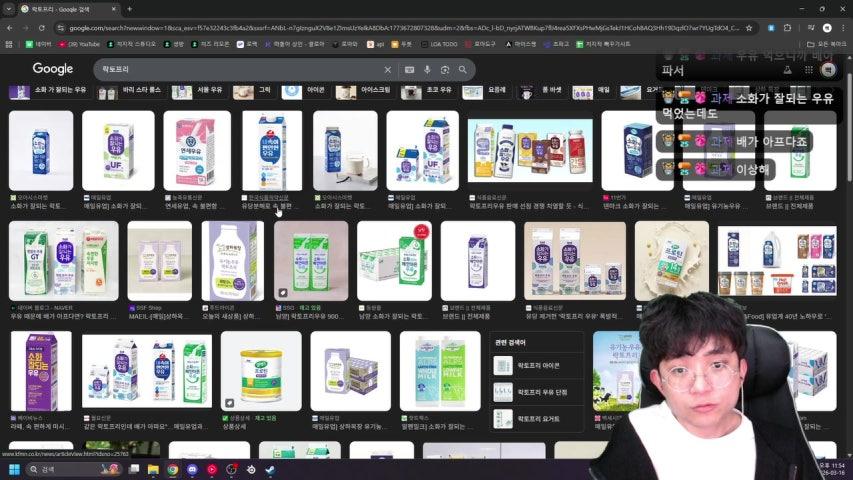The image size is (853, 480).
Task: Click into the Google search input field
Action: [239, 70]
